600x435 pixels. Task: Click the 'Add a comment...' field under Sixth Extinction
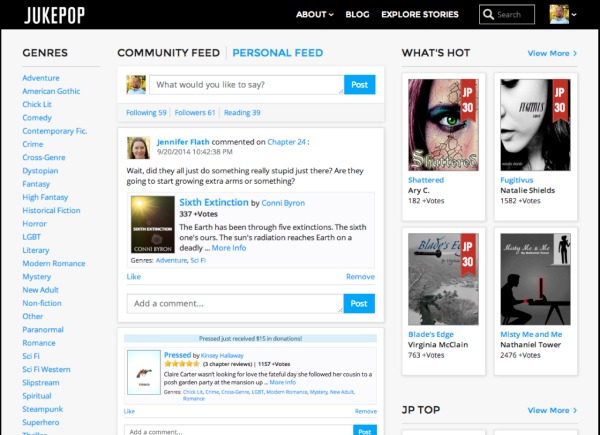pos(235,303)
